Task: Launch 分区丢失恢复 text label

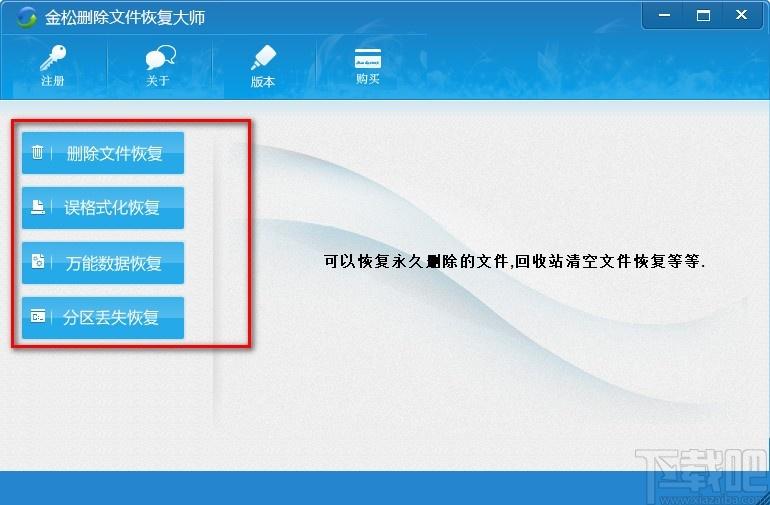Action: [x=111, y=317]
